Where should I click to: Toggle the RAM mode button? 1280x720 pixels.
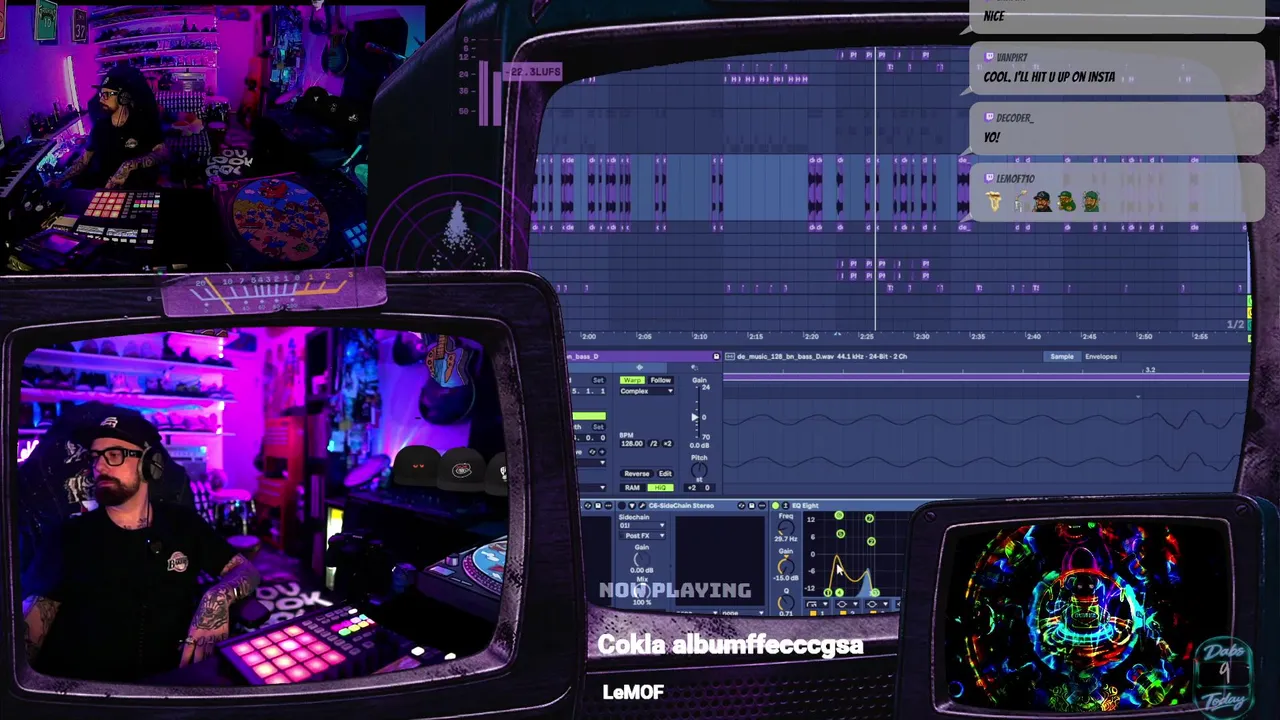click(632, 488)
